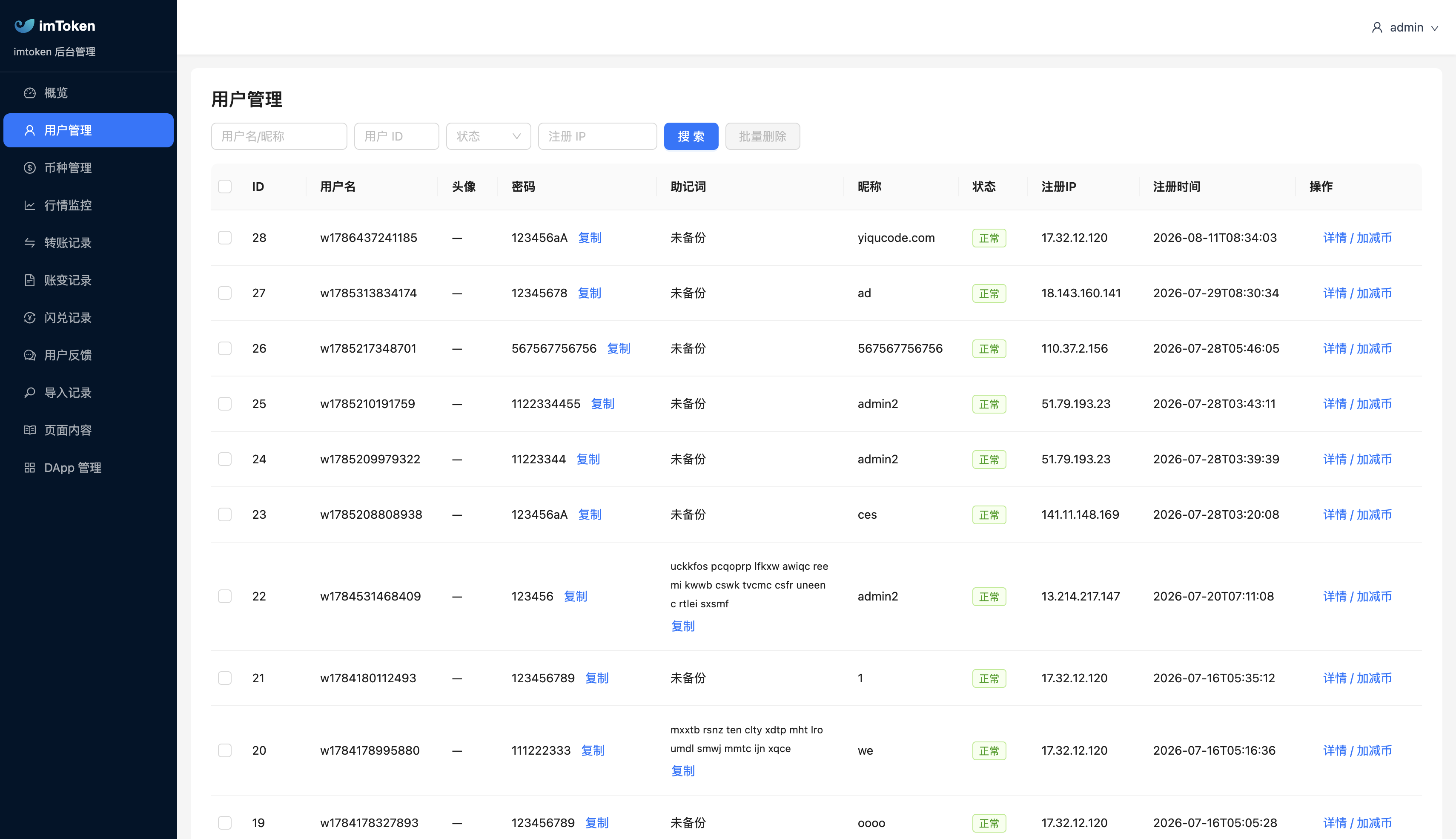Click the 转账记录 swap arrows icon
1456x839 pixels.
29,243
